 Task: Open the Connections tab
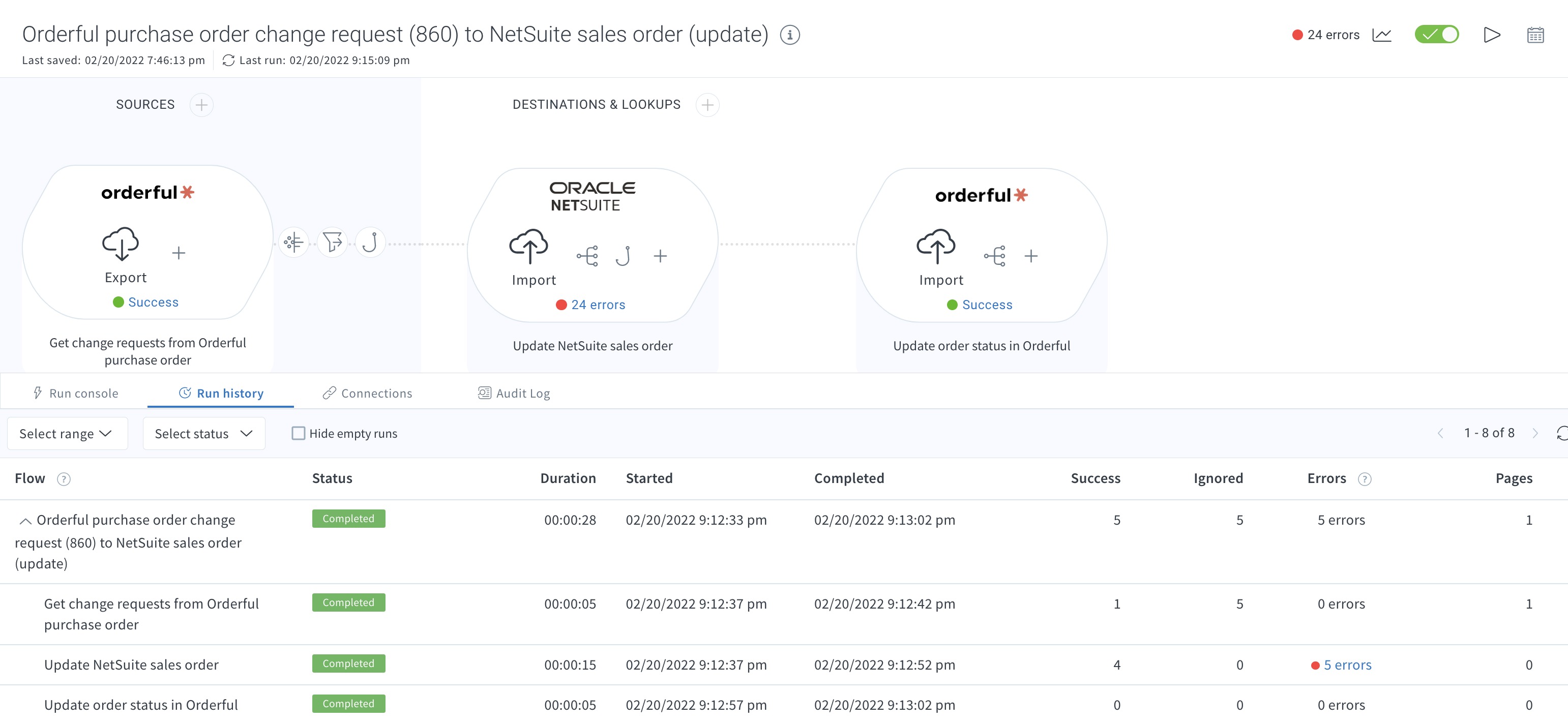368,393
